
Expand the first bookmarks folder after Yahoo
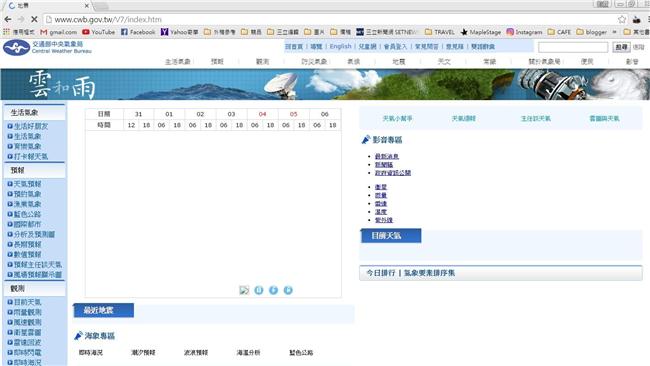(x=220, y=32)
